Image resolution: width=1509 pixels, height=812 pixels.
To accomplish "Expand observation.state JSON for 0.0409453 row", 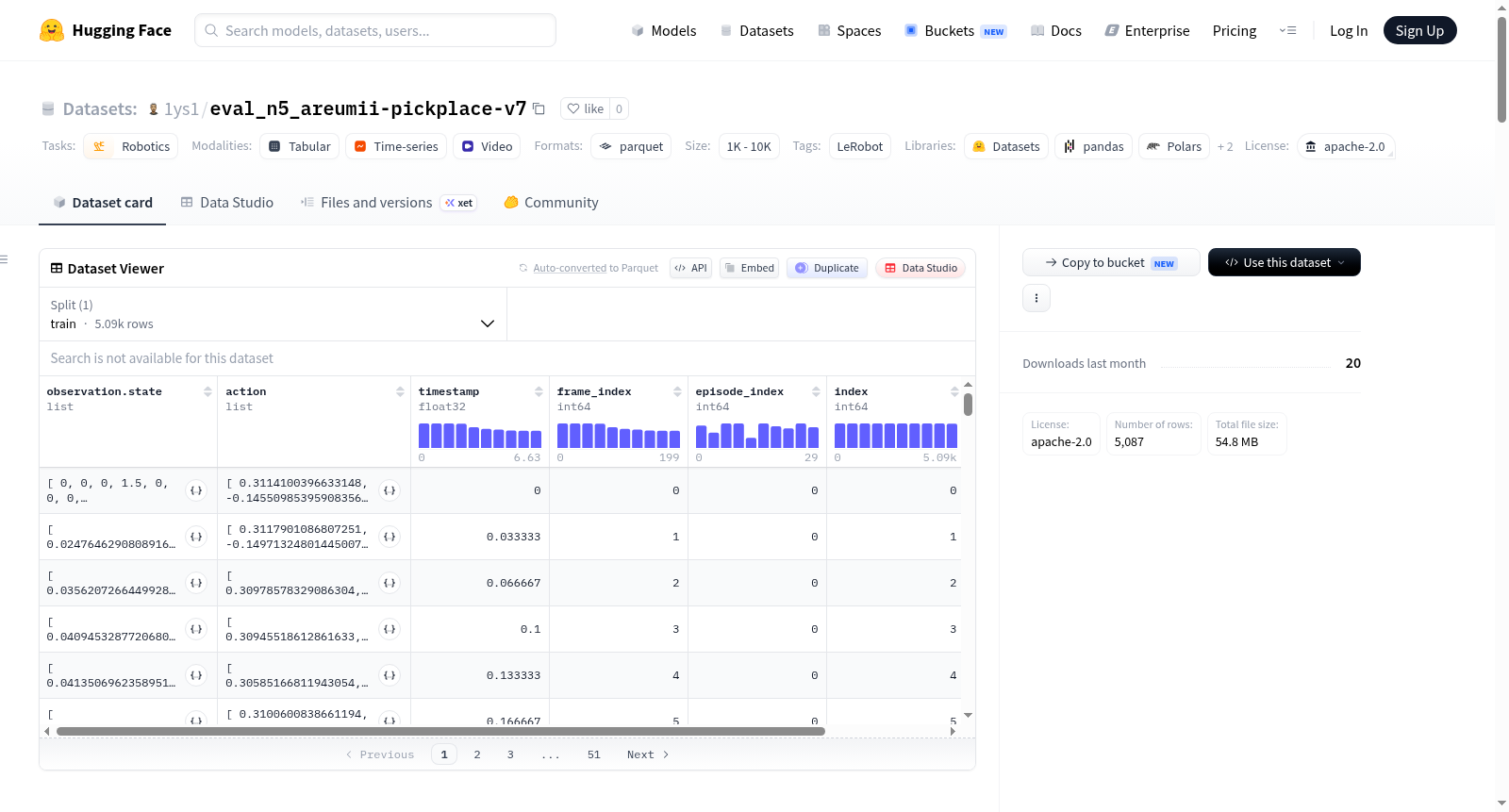I will coord(196,629).
